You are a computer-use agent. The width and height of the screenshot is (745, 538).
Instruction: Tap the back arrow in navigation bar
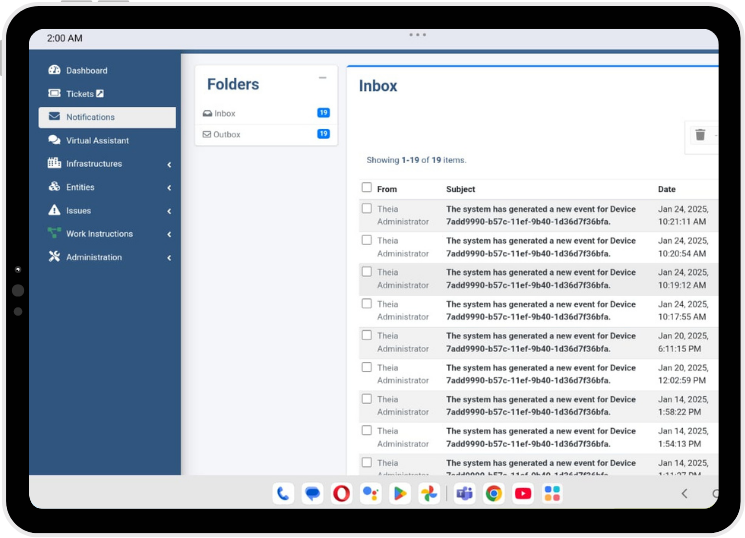point(684,494)
